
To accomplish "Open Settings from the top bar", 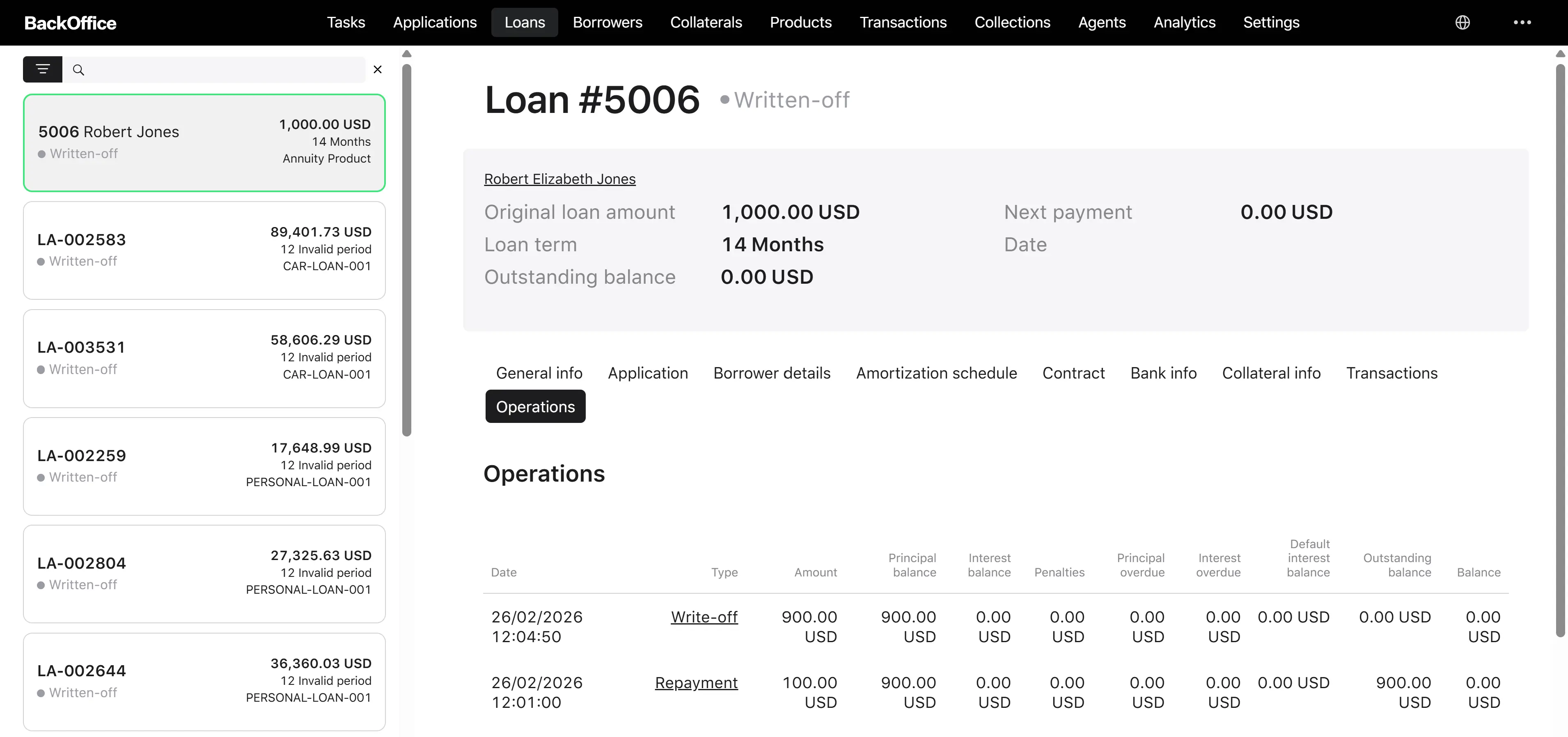I will (x=1271, y=23).
